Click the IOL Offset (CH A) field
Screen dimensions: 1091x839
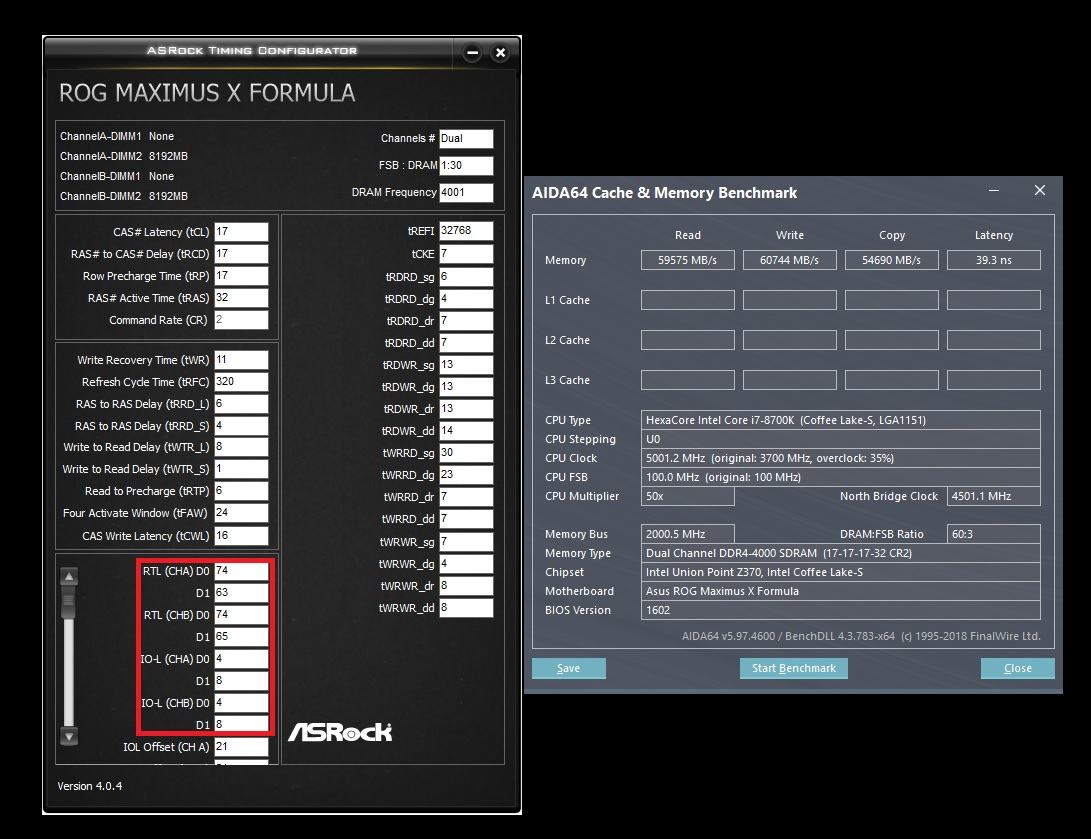tap(241, 746)
